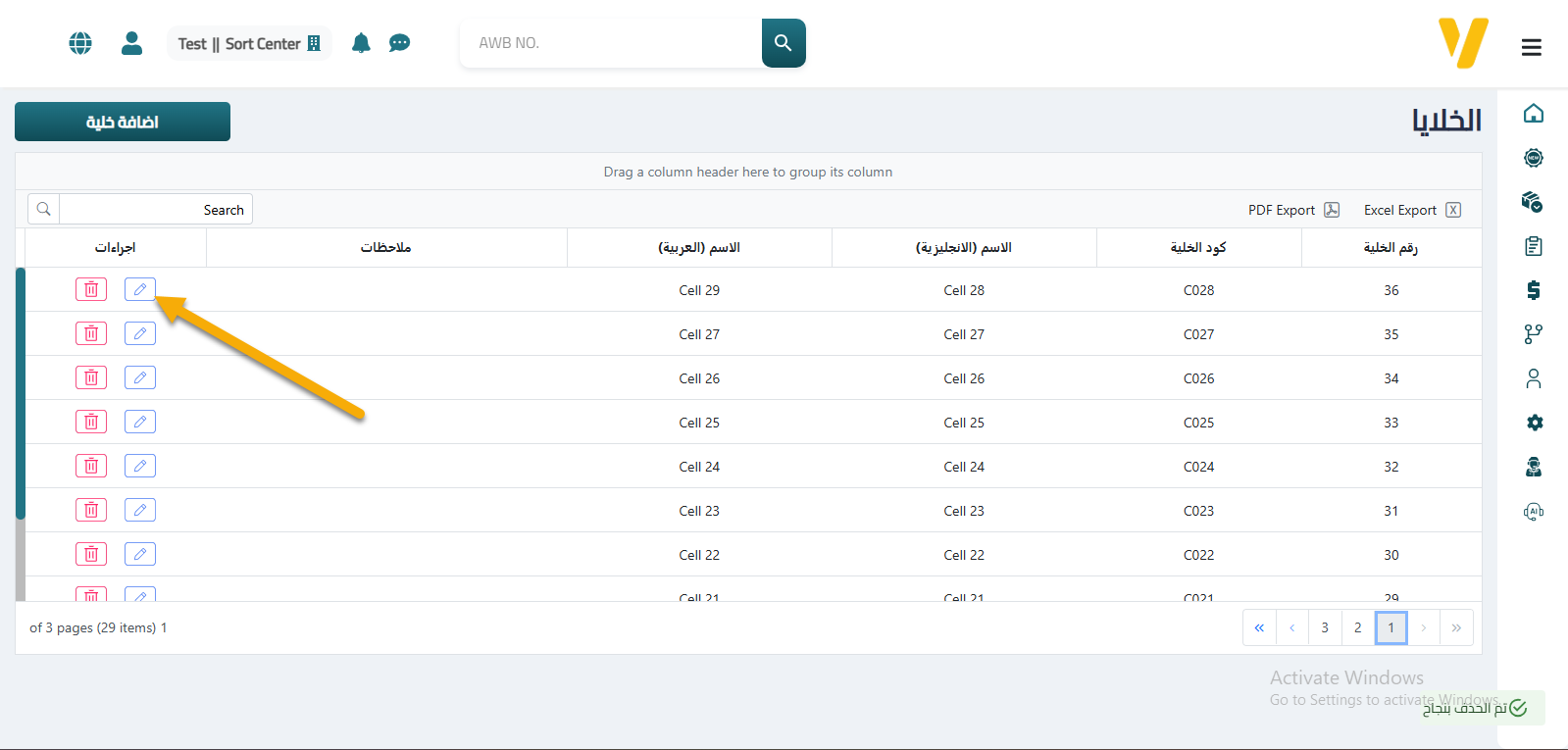1568x750 pixels.
Task: Open the dollar sign finance icon
Action: coord(1534,290)
